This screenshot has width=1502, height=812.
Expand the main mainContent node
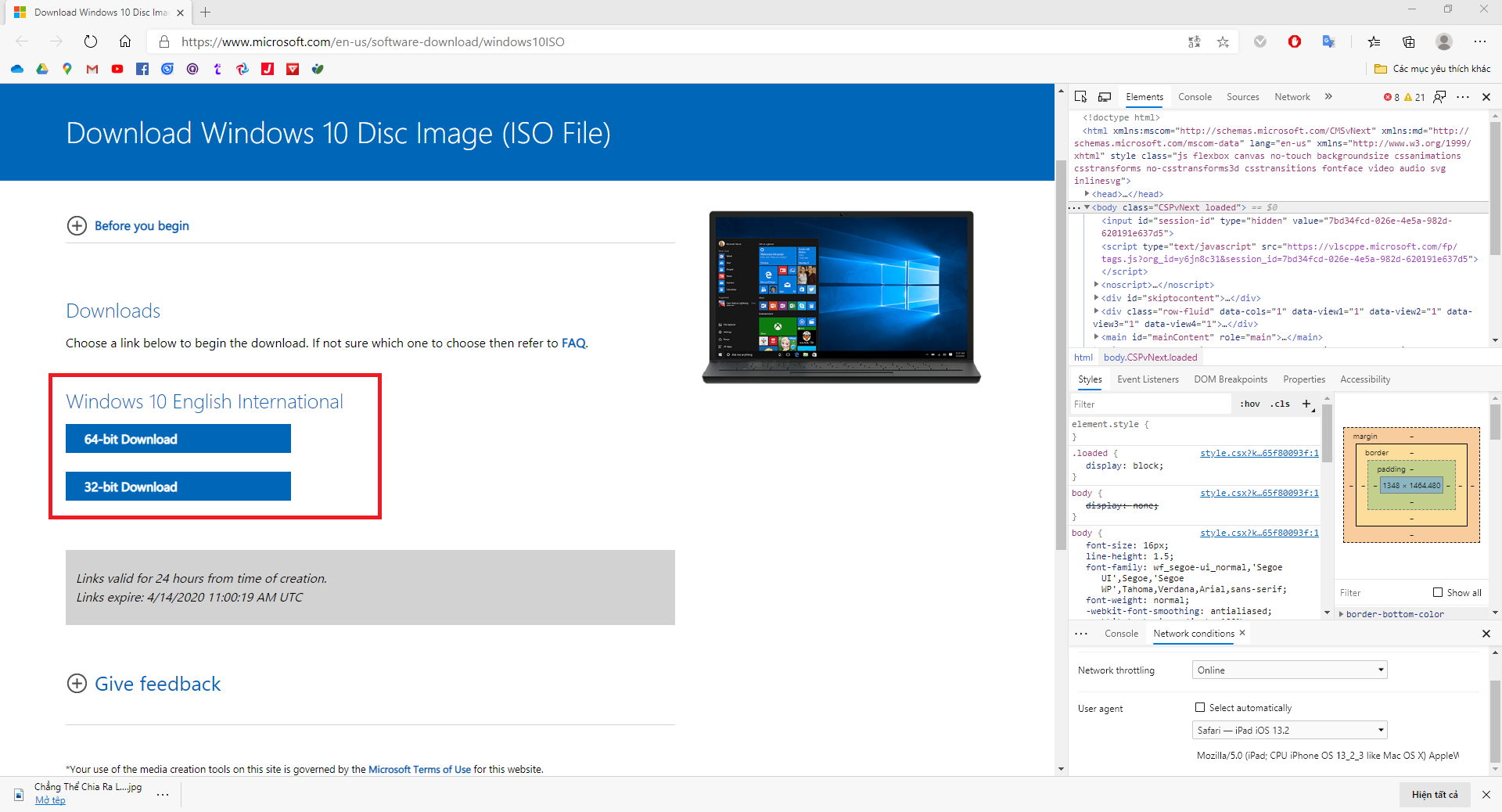(1097, 337)
